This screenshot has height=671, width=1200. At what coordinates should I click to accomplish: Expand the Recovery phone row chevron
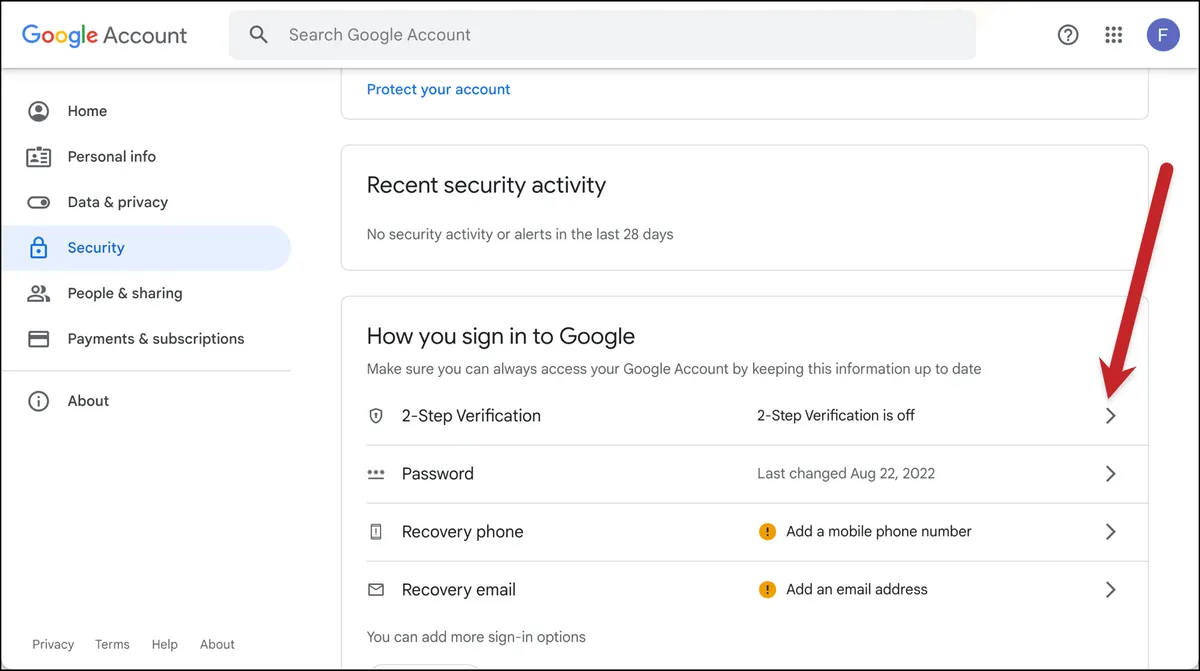click(x=1110, y=532)
